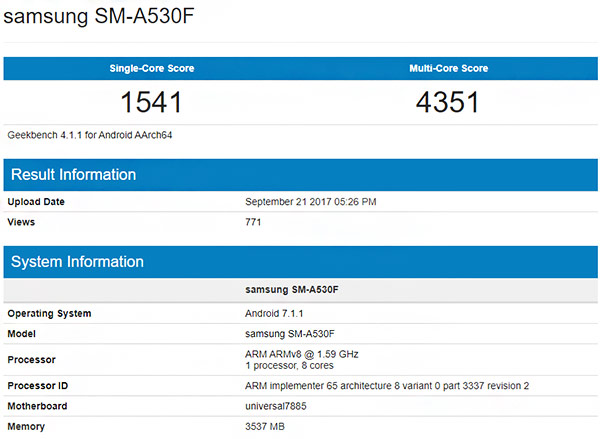
Task: Select the Views label
Action: pos(21,222)
